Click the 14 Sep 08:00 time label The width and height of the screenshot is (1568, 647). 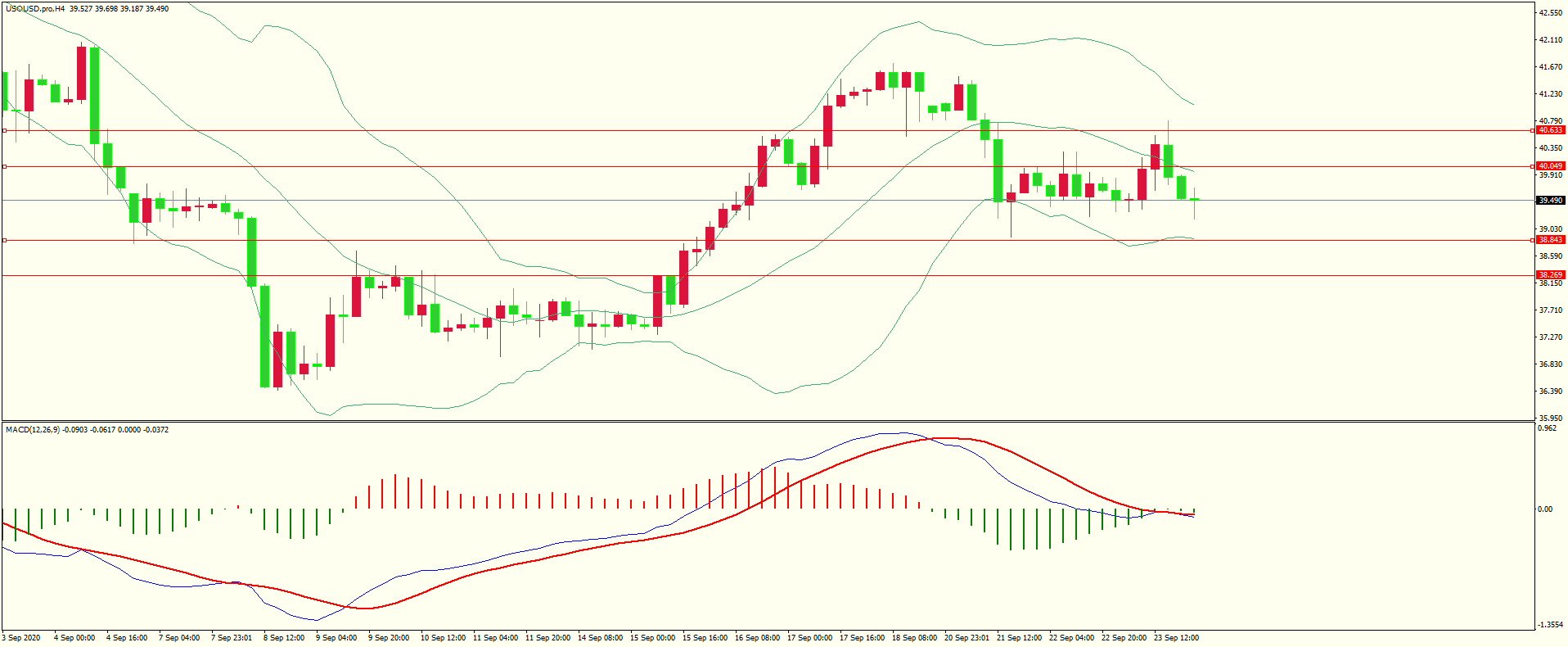click(x=600, y=638)
